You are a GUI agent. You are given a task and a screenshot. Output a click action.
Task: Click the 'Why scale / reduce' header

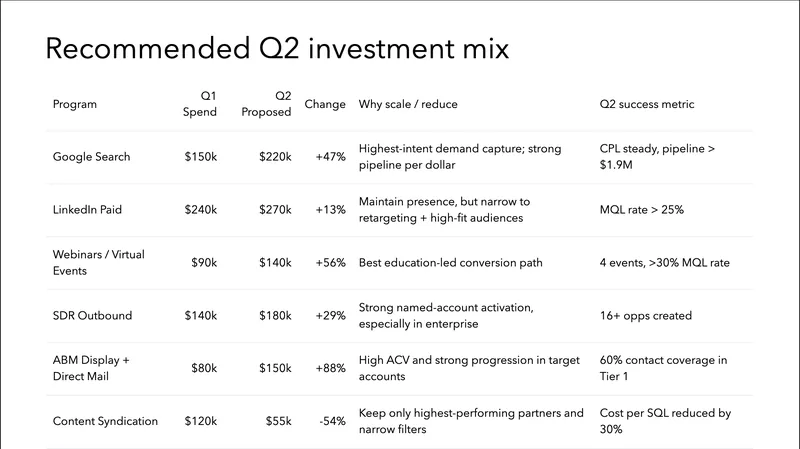(x=408, y=104)
